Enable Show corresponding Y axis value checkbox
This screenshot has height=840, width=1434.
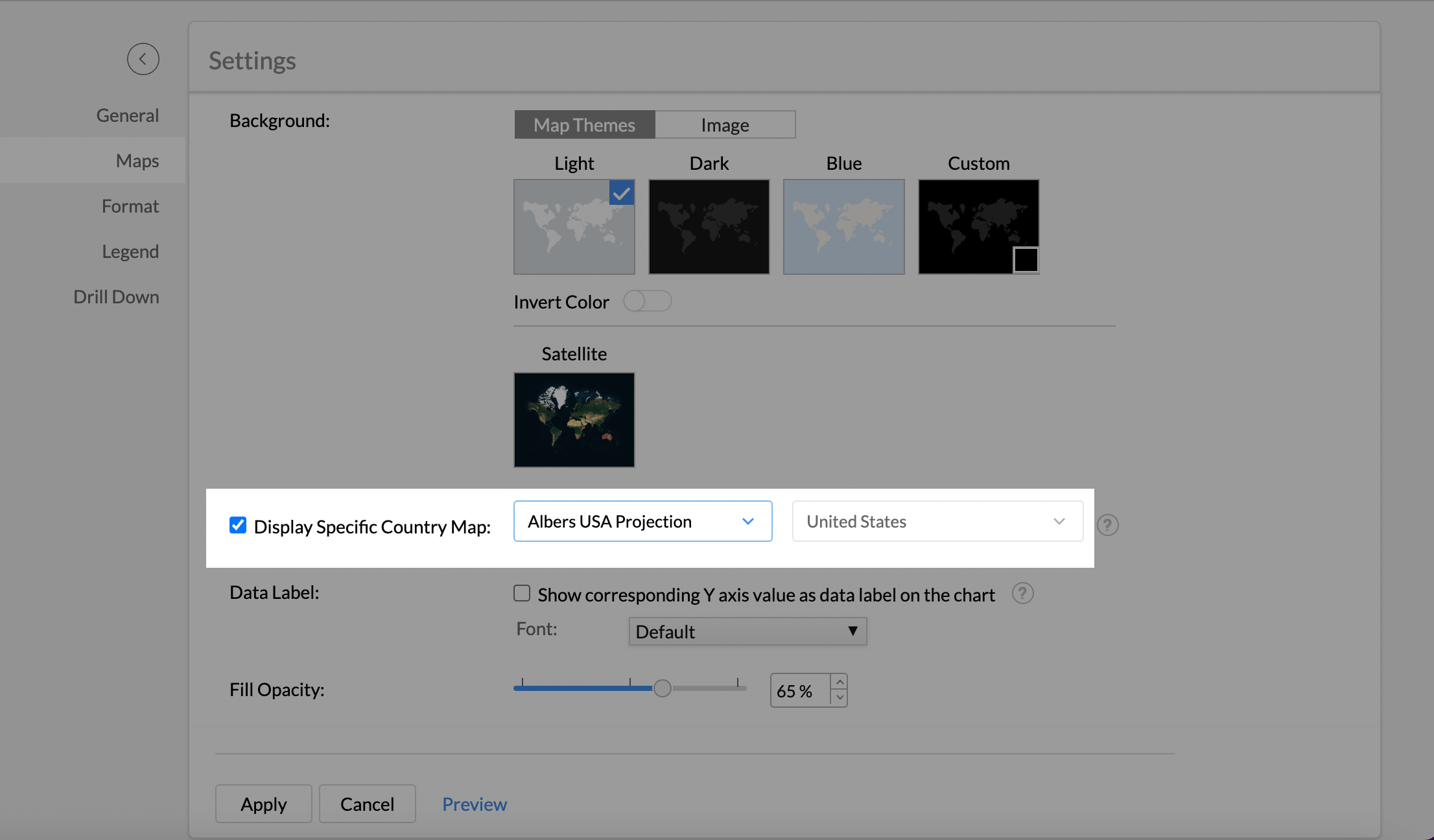522,593
